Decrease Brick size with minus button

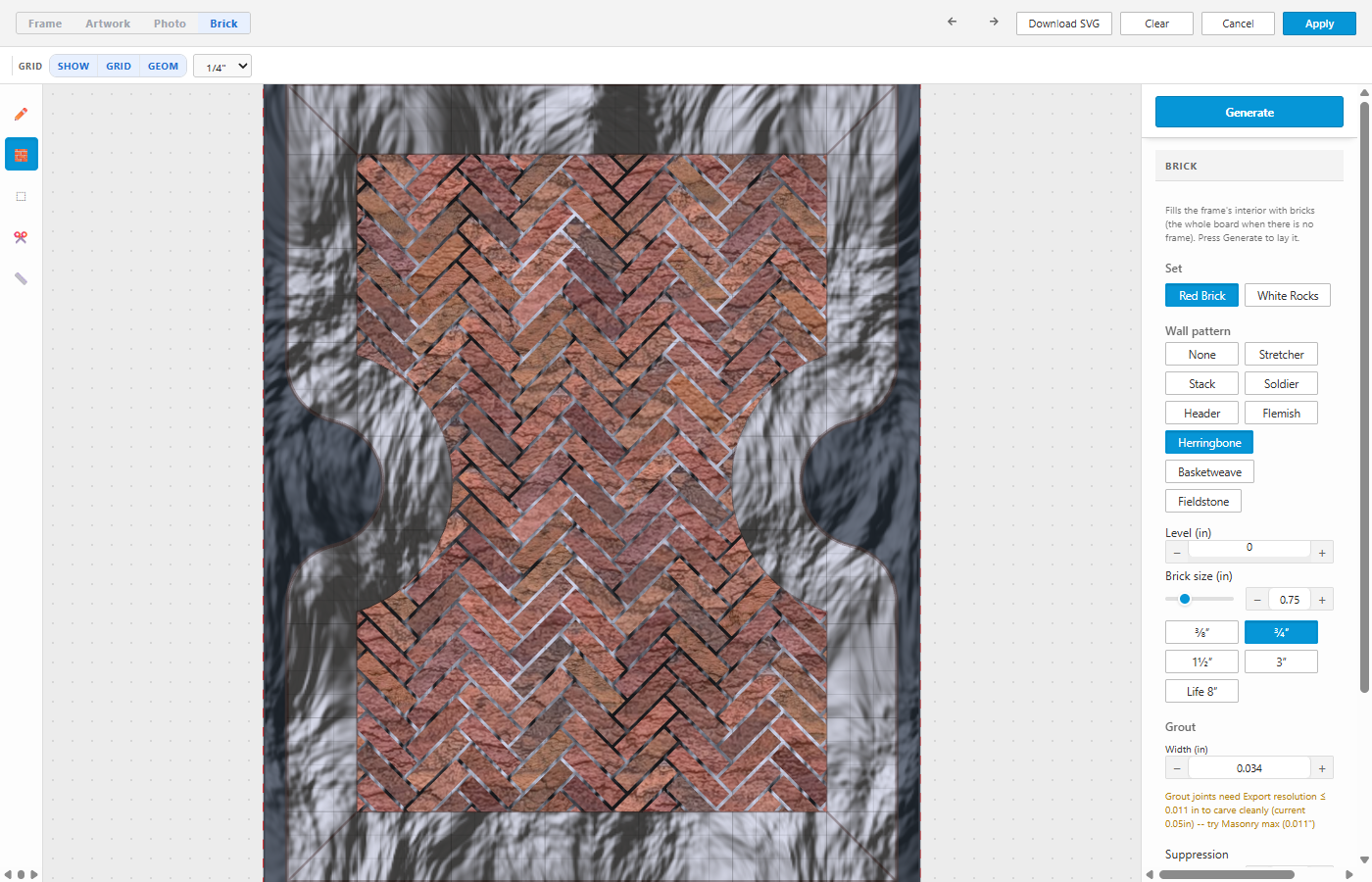[1257, 600]
